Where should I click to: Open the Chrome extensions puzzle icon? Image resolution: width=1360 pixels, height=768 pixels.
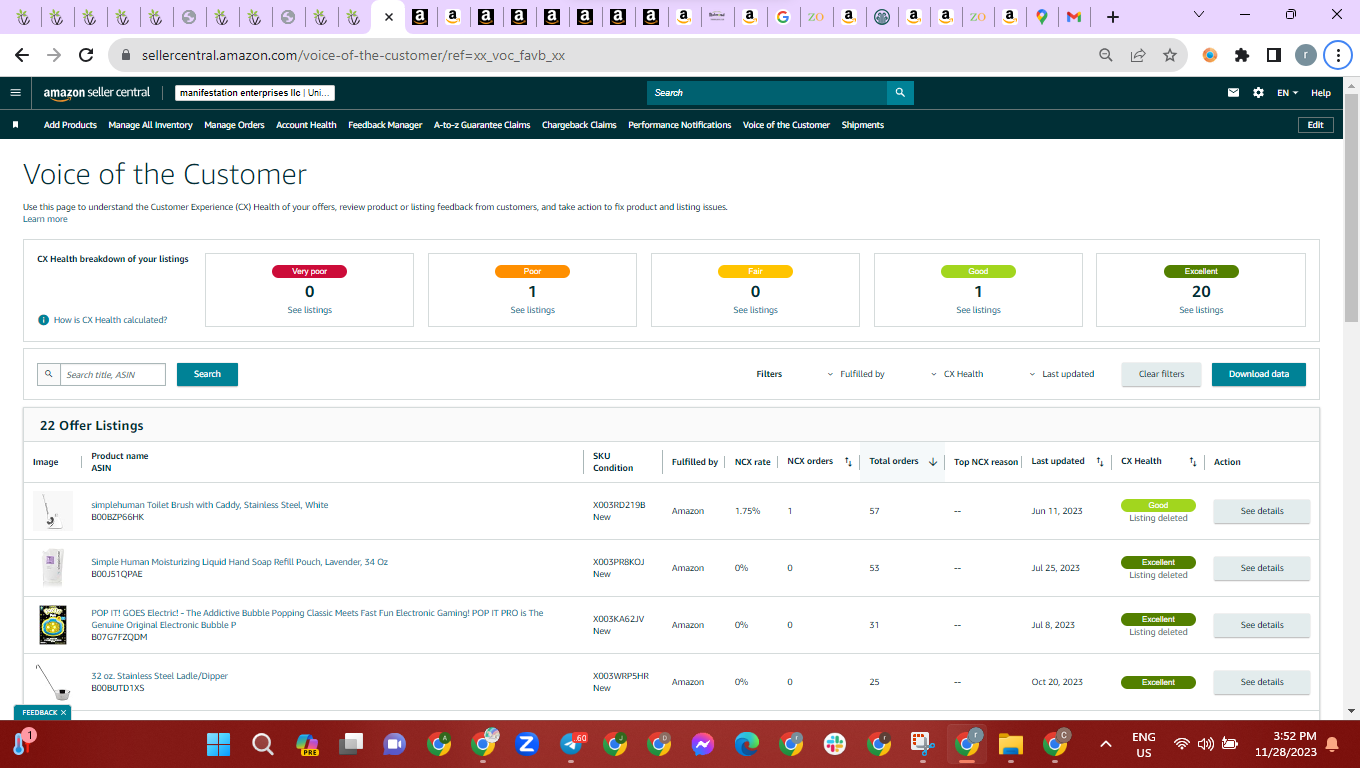point(1242,56)
